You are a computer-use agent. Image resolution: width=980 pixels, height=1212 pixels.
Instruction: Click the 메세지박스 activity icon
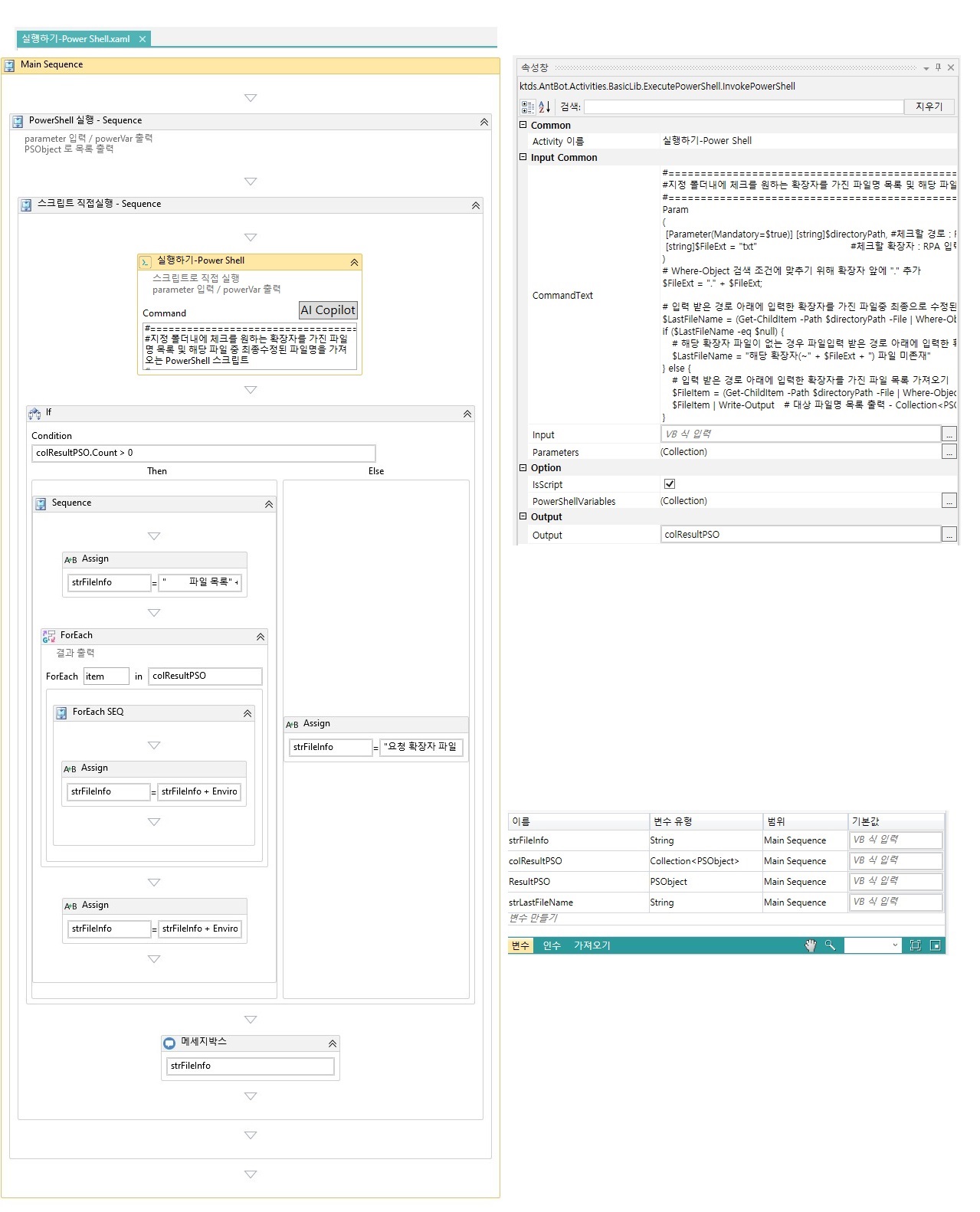click(170, 1043)
